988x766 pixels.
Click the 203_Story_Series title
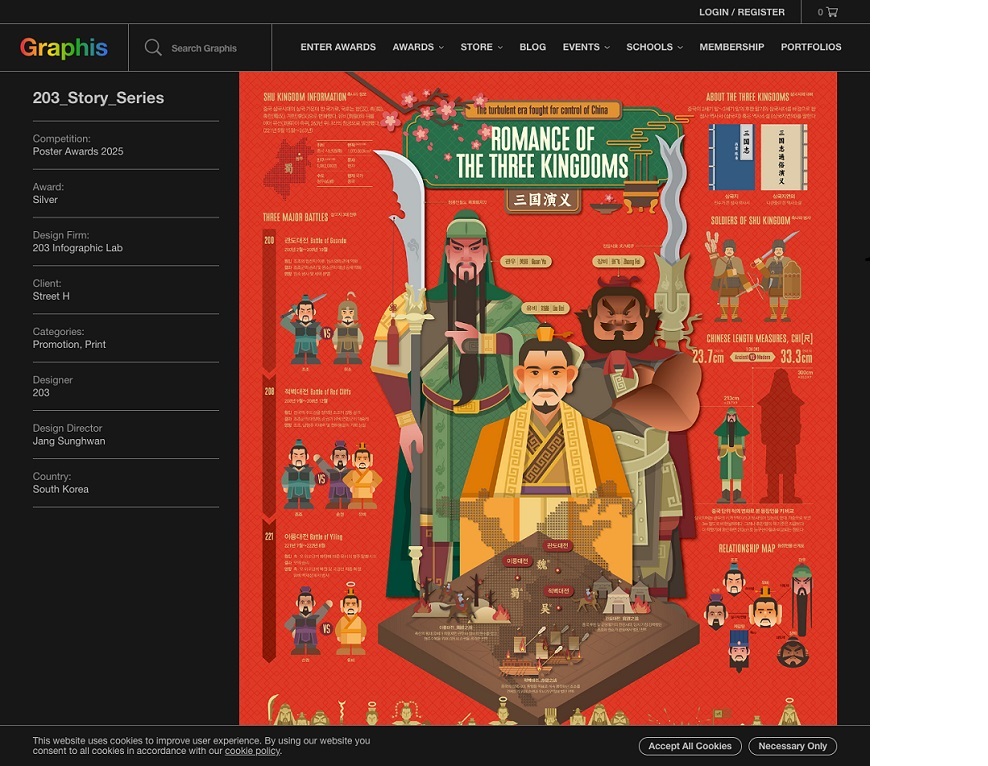[x=98, y=98]
